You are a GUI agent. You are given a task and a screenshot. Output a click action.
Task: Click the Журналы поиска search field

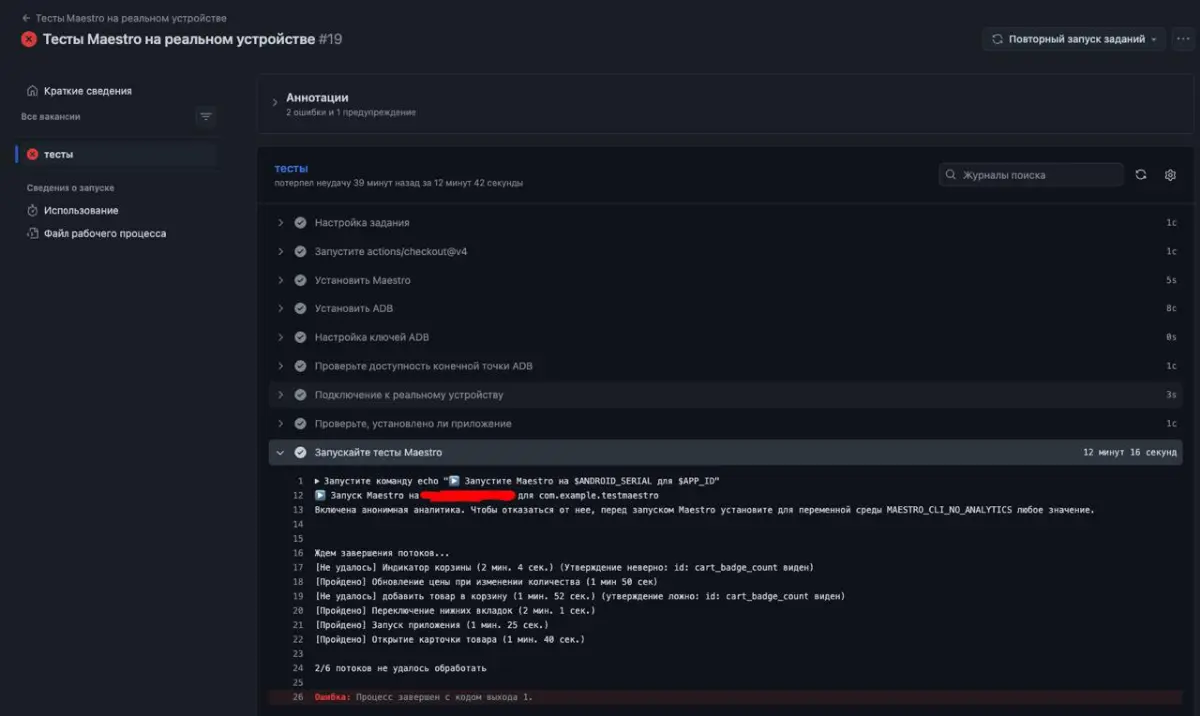tap(1037, 175)
